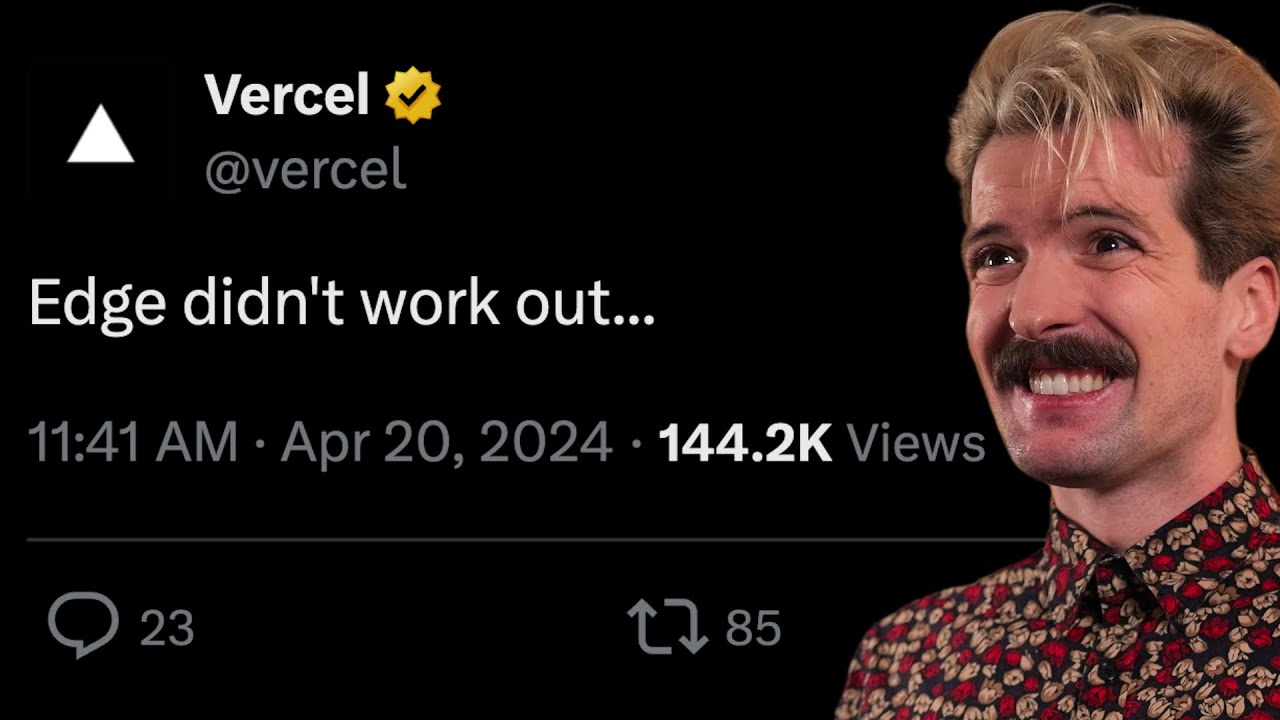Click the word "Edge" in the tweet
Viewport: 1280px width, 720px height.
(x=97, y=301)
